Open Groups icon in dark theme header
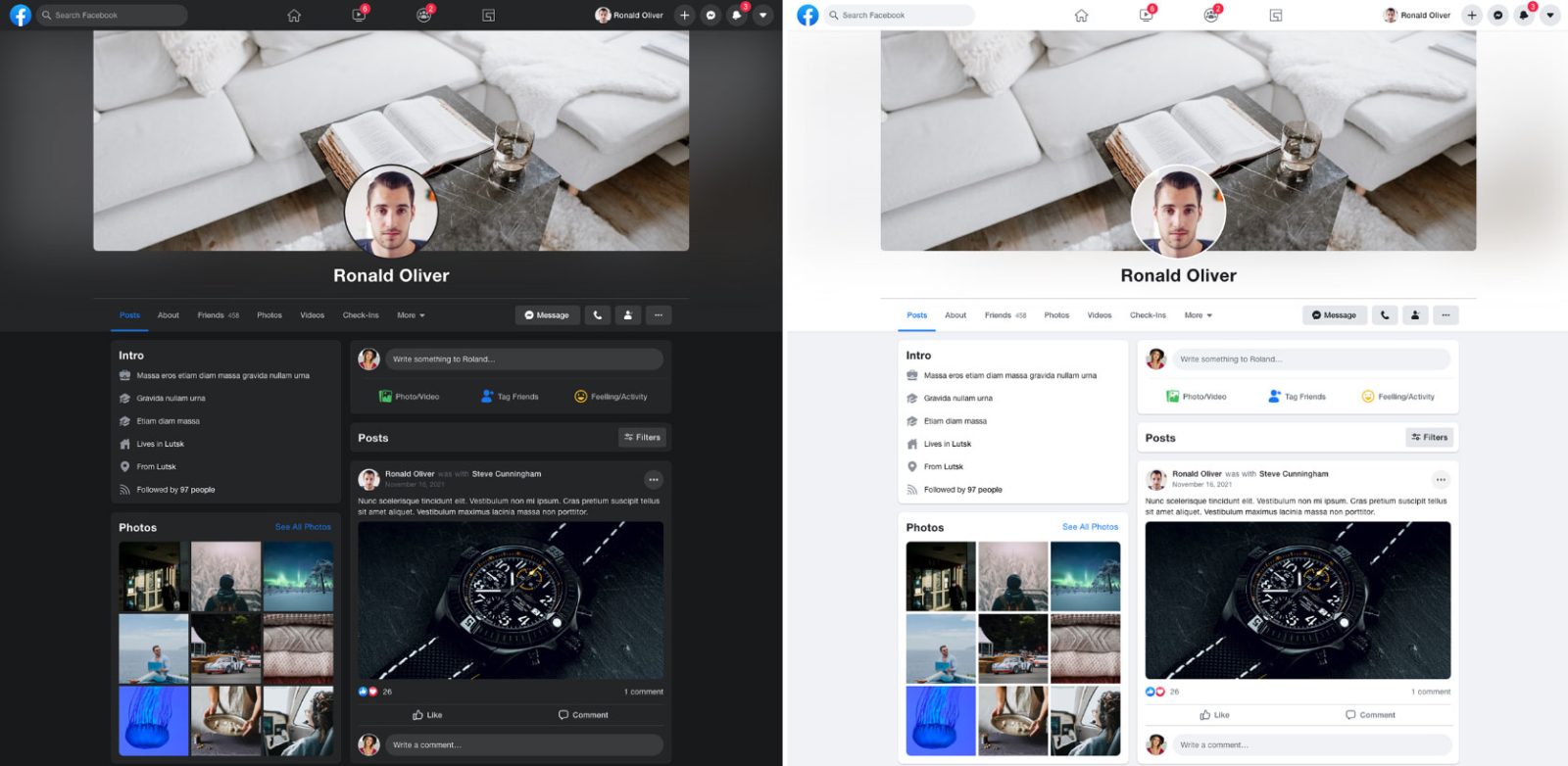 (x=423, y=15)
